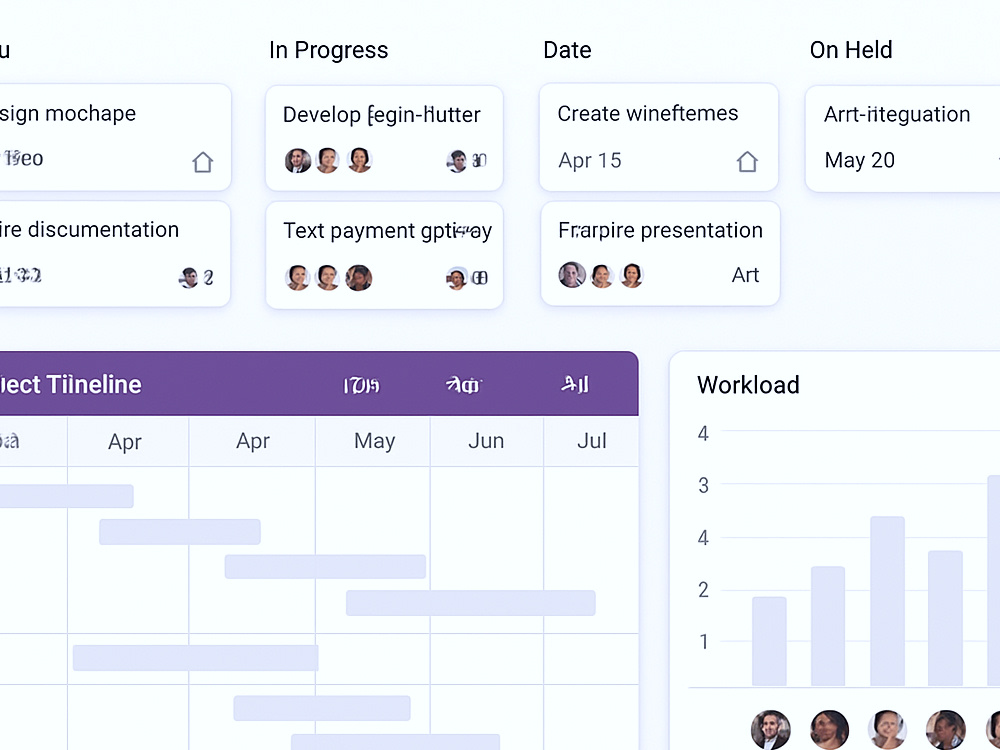Select the In Progress column header
This screenshot has height=750, width=1000.
point(328,50)
